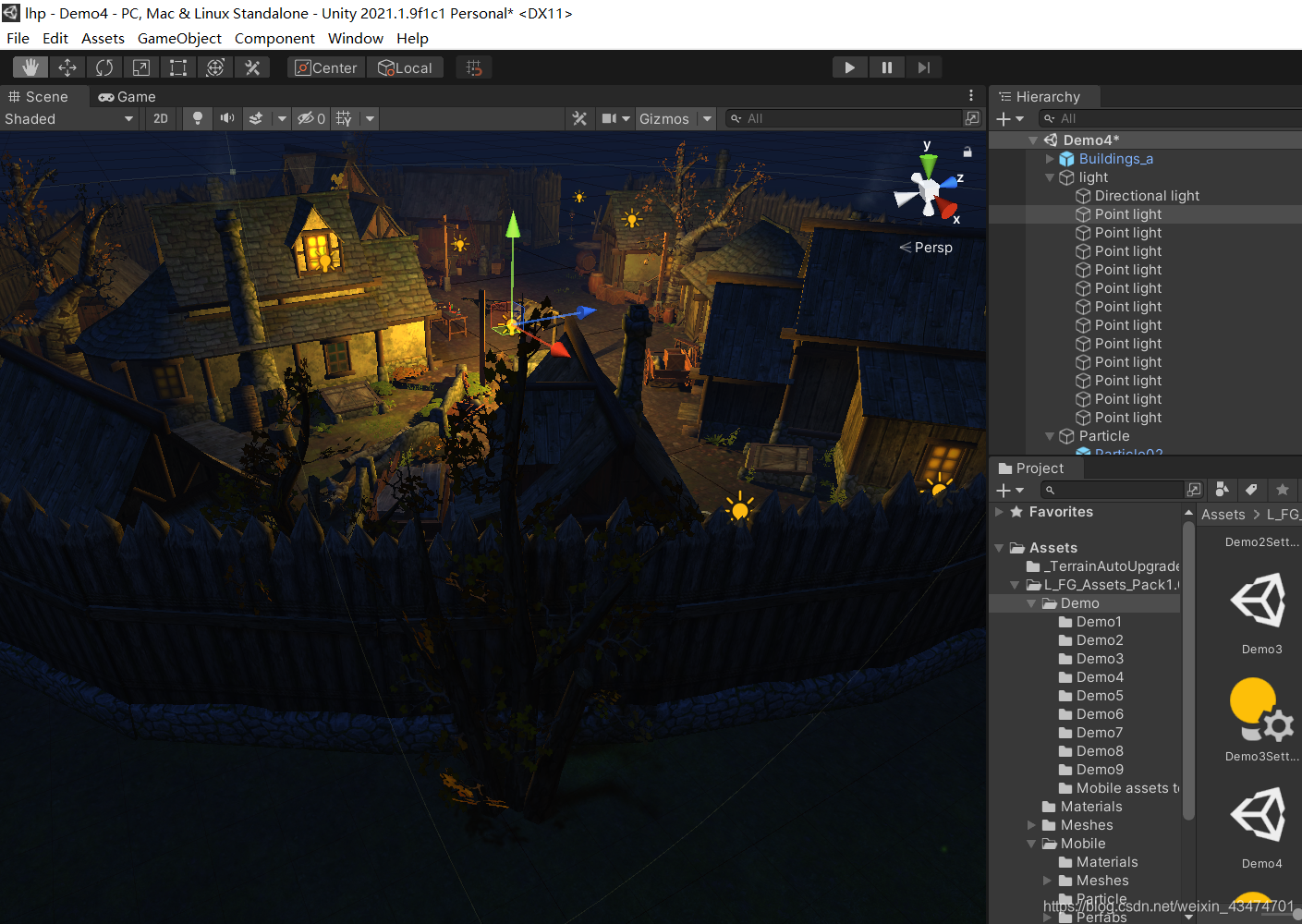Focus the scene view search field
The image size is (1302, 924).
[x=843, y=118]
